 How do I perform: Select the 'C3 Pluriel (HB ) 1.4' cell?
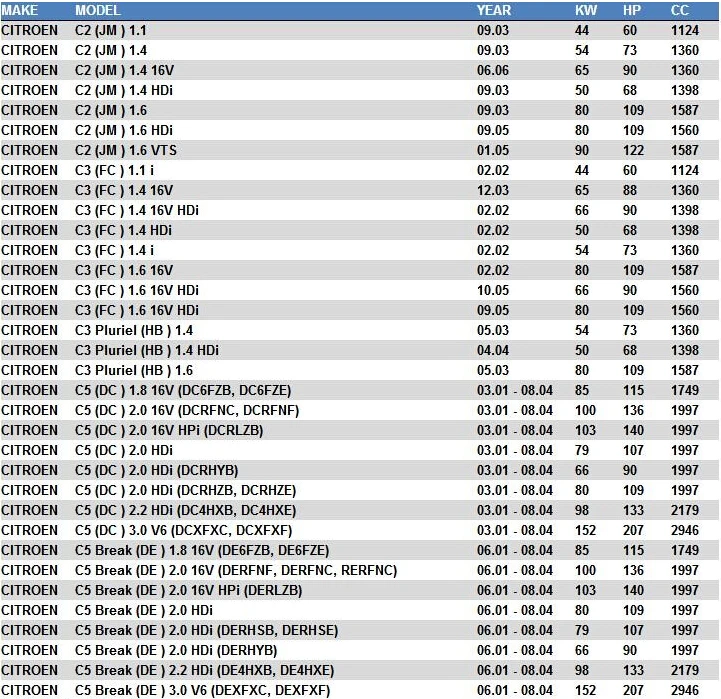(134, 330)
